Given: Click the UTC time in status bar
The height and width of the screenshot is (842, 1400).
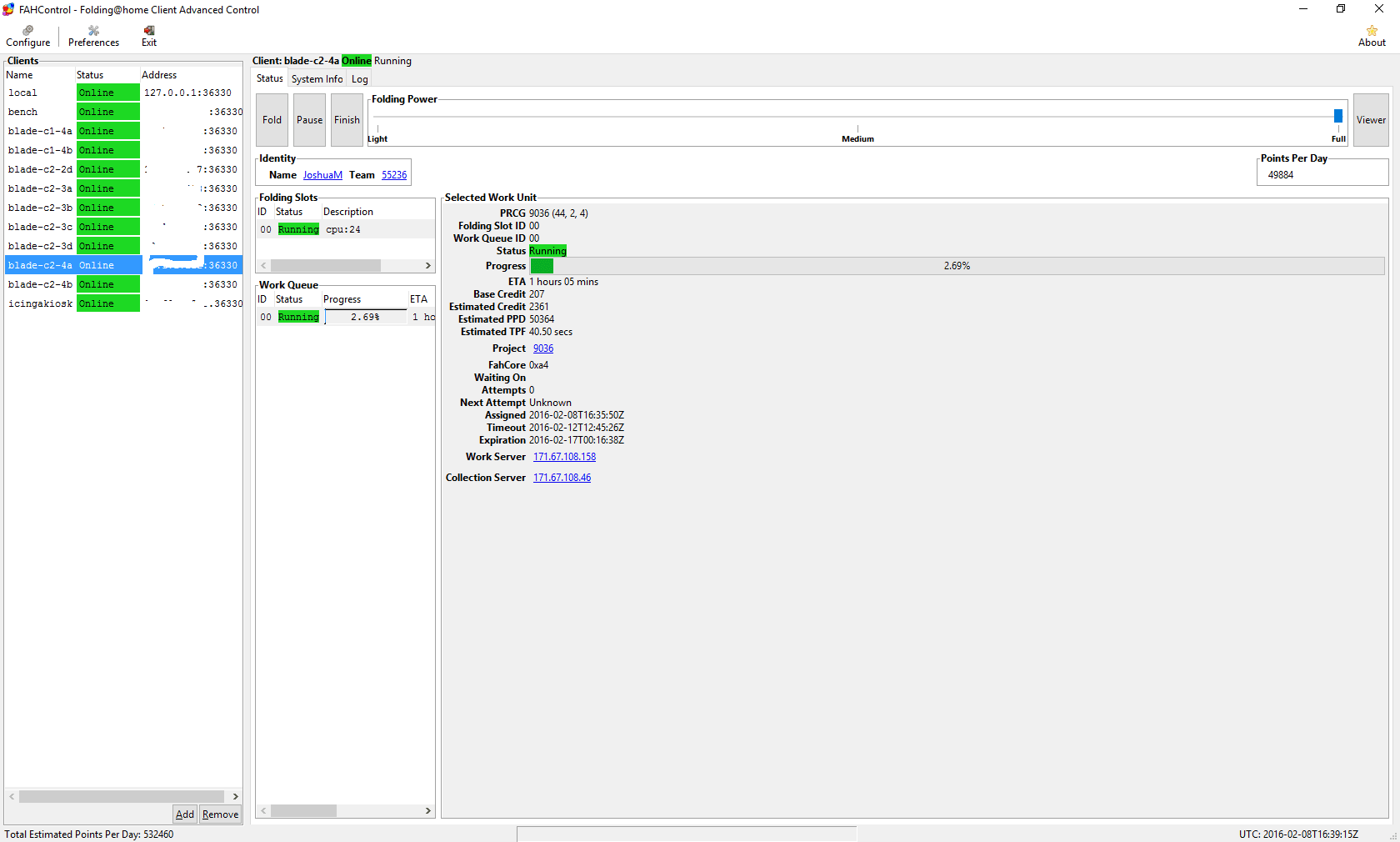Looking at the screenshot, I should 1298,834.
